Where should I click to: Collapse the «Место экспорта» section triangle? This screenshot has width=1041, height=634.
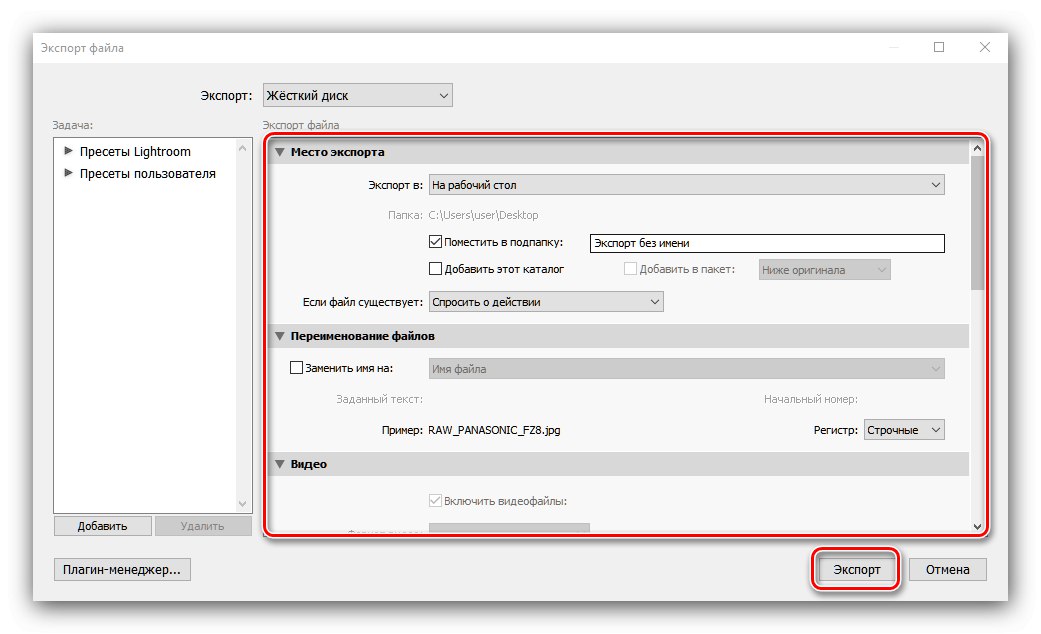coord(280,153)
